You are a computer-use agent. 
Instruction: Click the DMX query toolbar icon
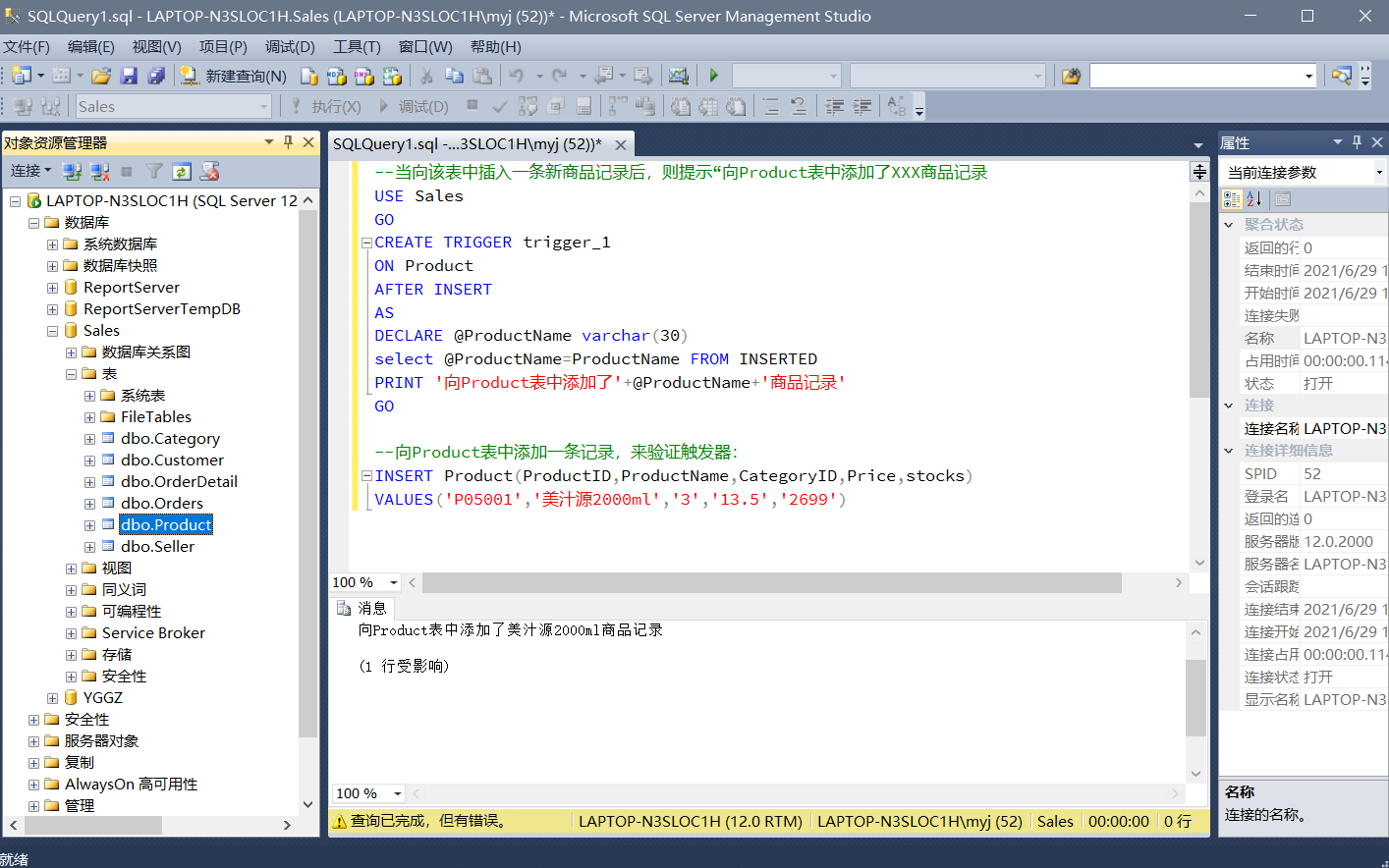(364, 76)
